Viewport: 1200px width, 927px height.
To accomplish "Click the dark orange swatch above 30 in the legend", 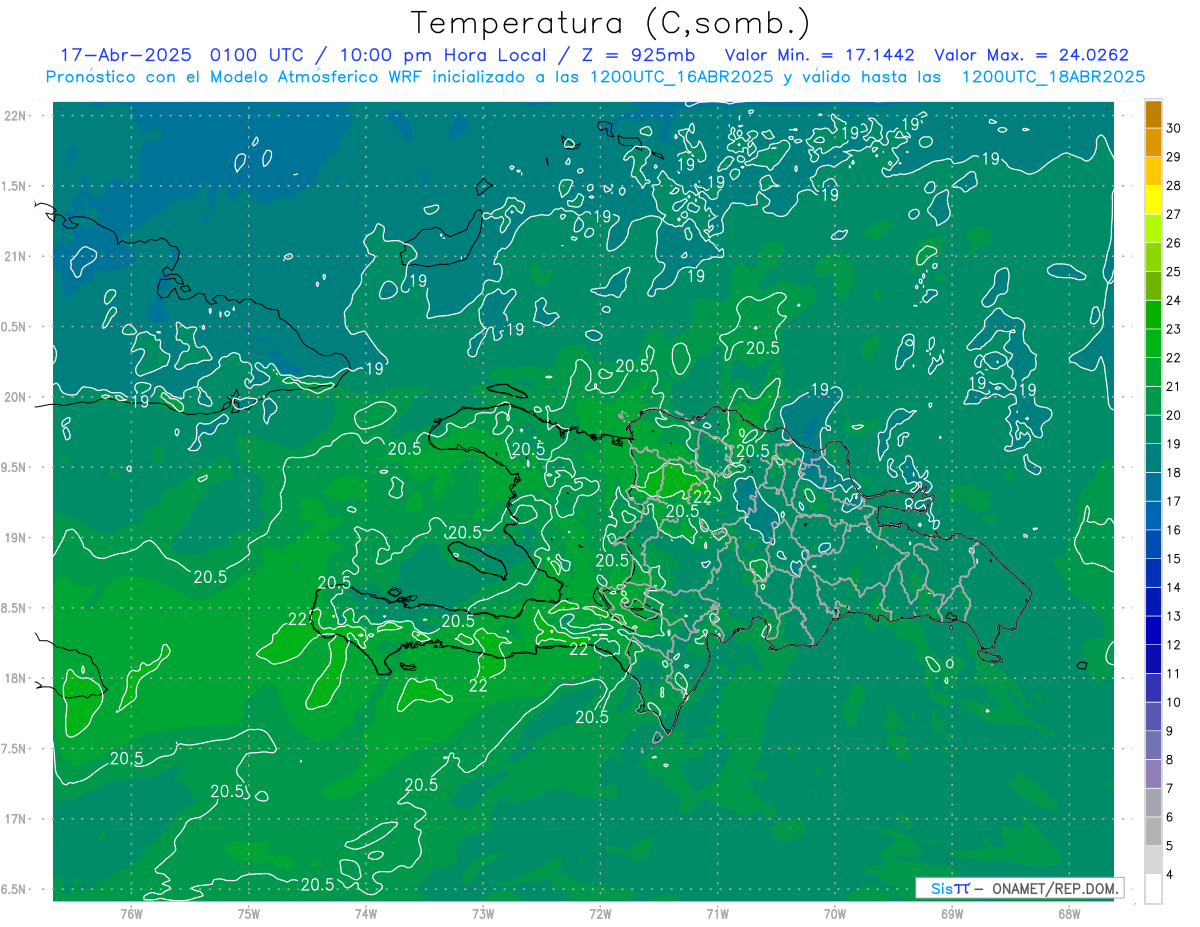I will (1153, 114).
